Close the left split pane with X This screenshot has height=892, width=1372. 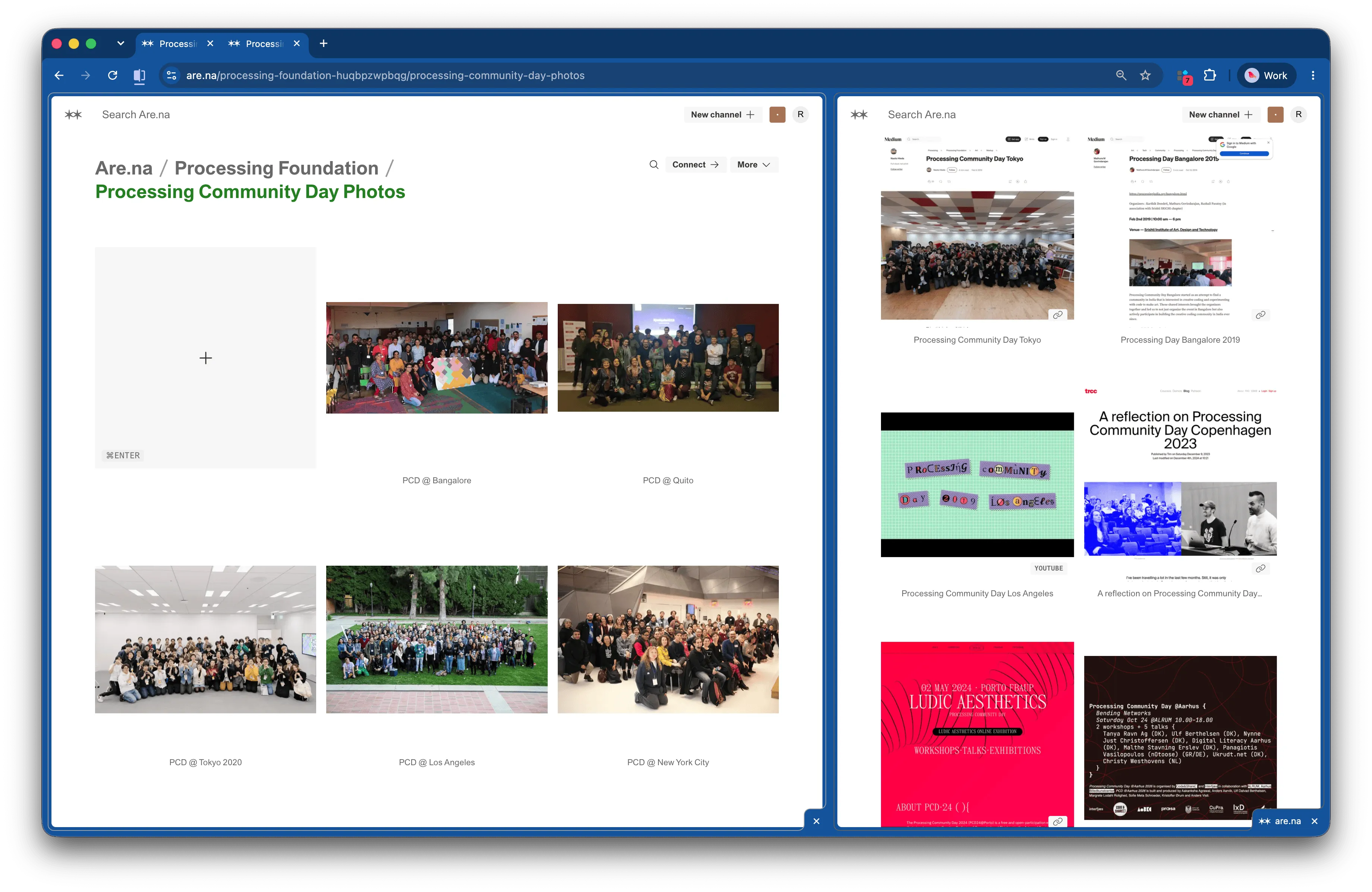click(x=816, y=821)
